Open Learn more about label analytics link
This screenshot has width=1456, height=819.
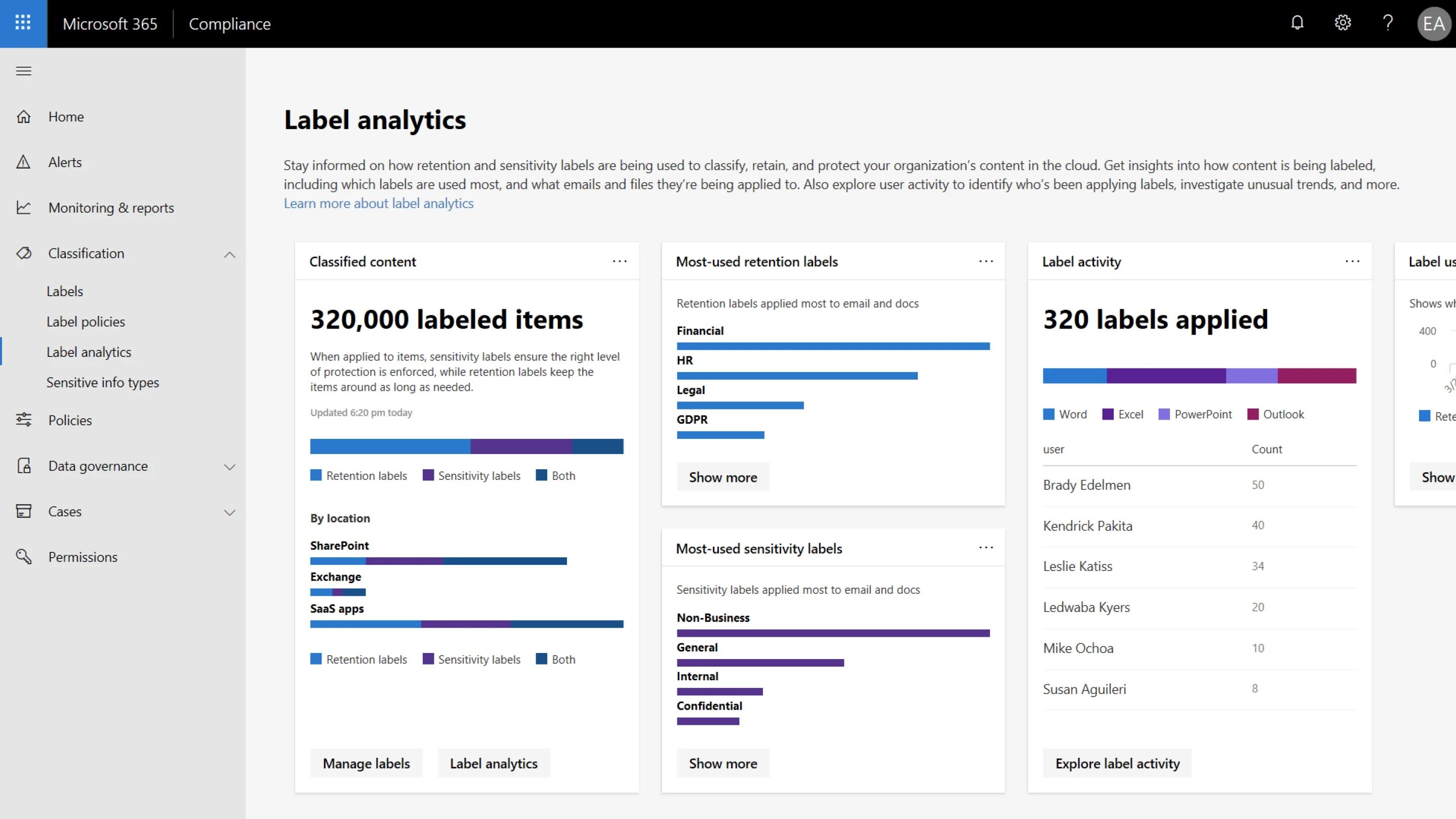pos(378,203)
